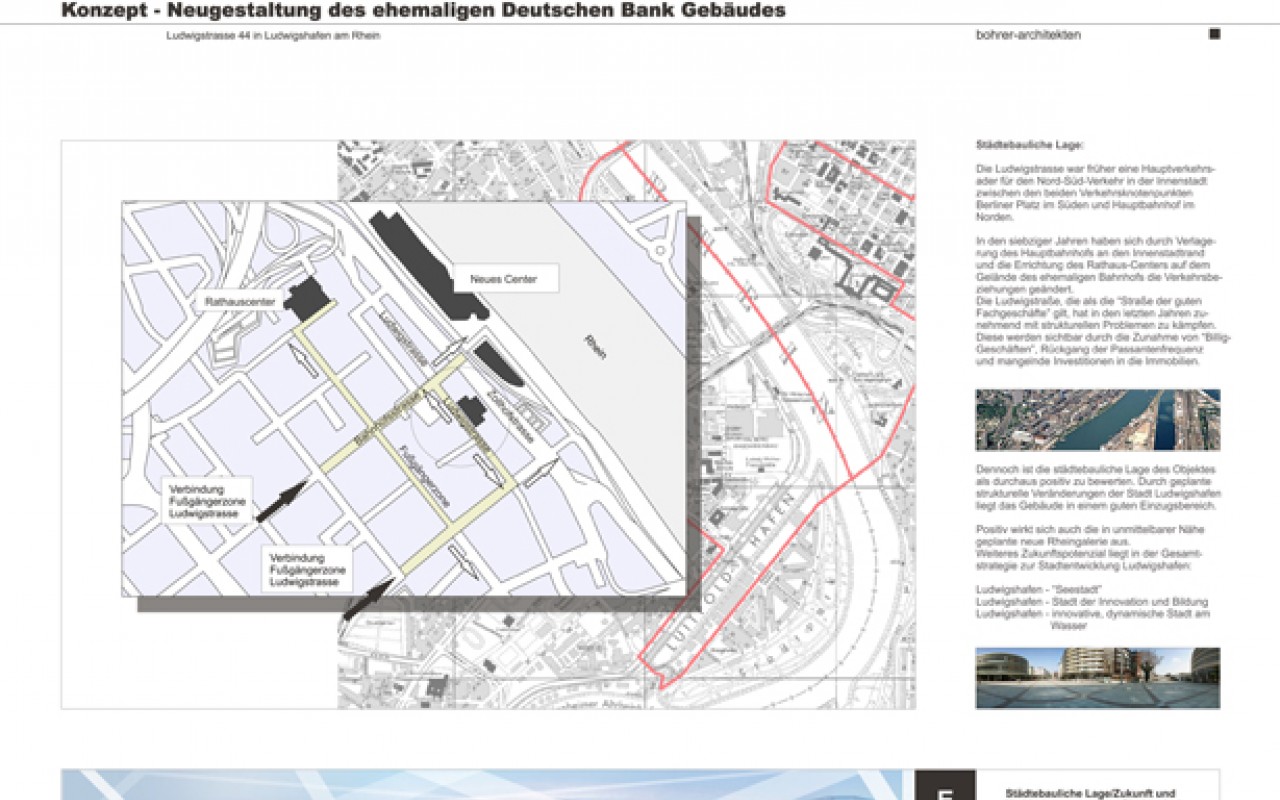Click the title 'Konzept - Neugestaltung des ehemaligen Deutschen Bank Gebäudes'

click(423, 11)
